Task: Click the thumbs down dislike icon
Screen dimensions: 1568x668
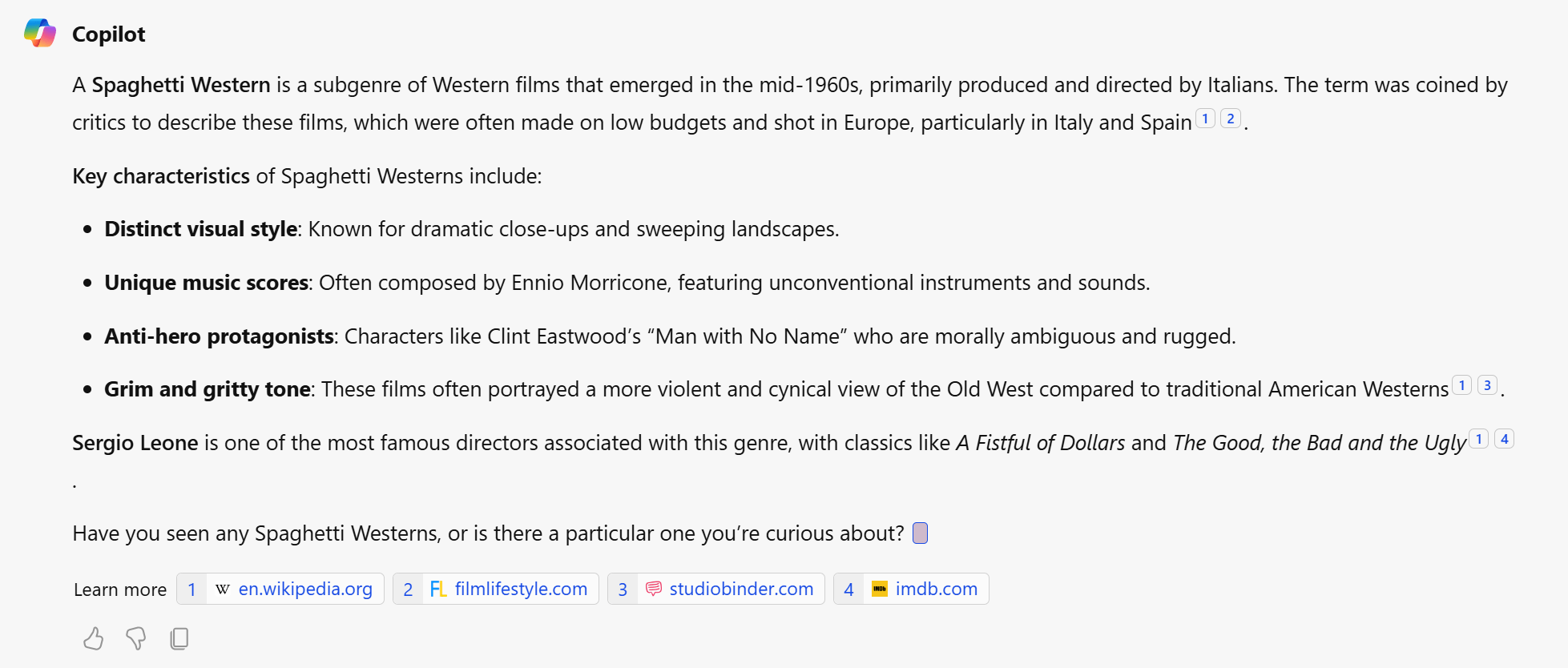Action: (136, 638)
